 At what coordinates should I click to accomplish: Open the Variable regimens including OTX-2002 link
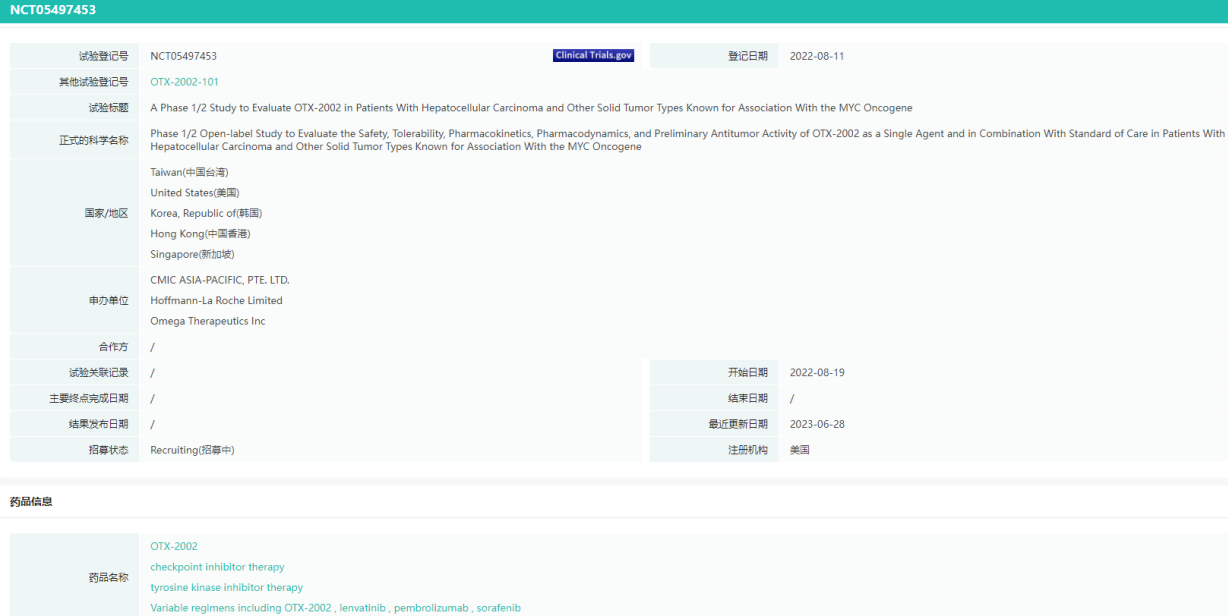tap(335, 608)
